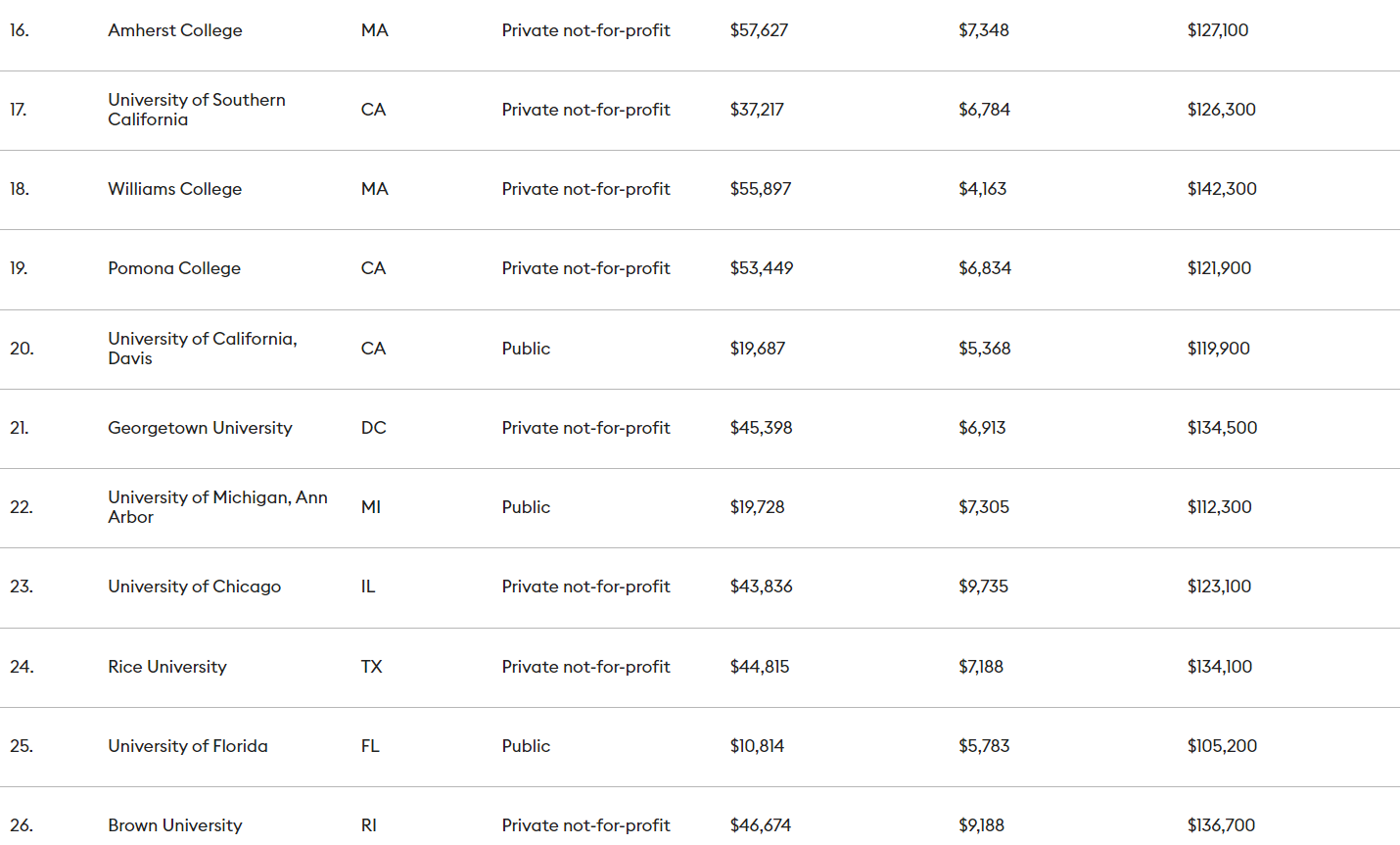Open University of Michigan, Ann Arbor

click(x=216, y=507)
